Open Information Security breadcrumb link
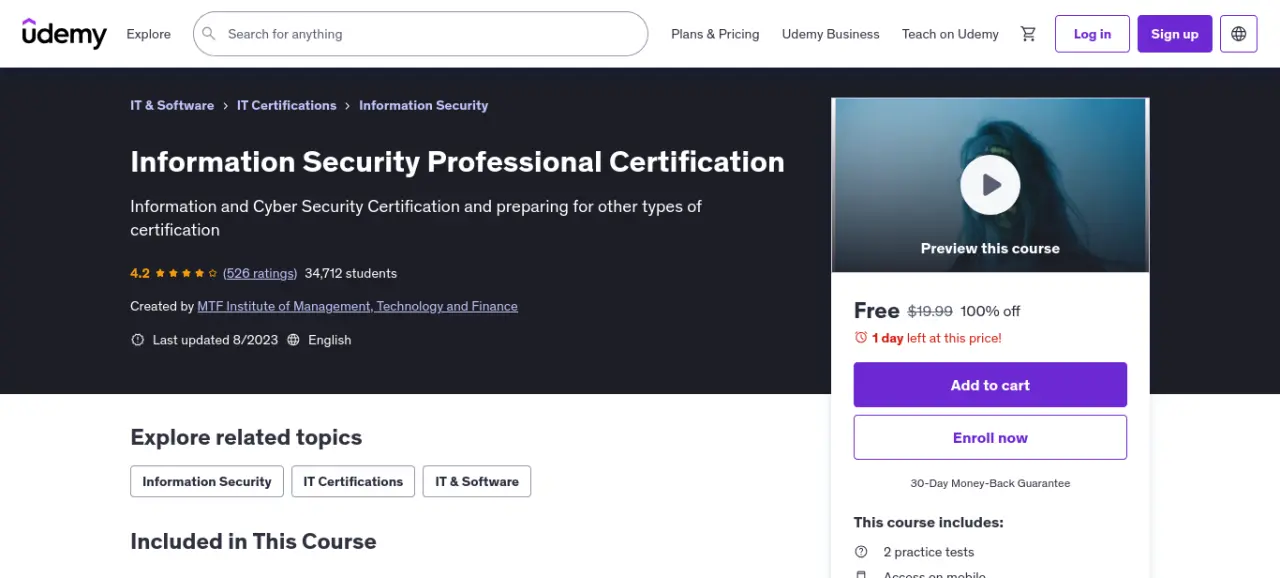 (424, 105)
